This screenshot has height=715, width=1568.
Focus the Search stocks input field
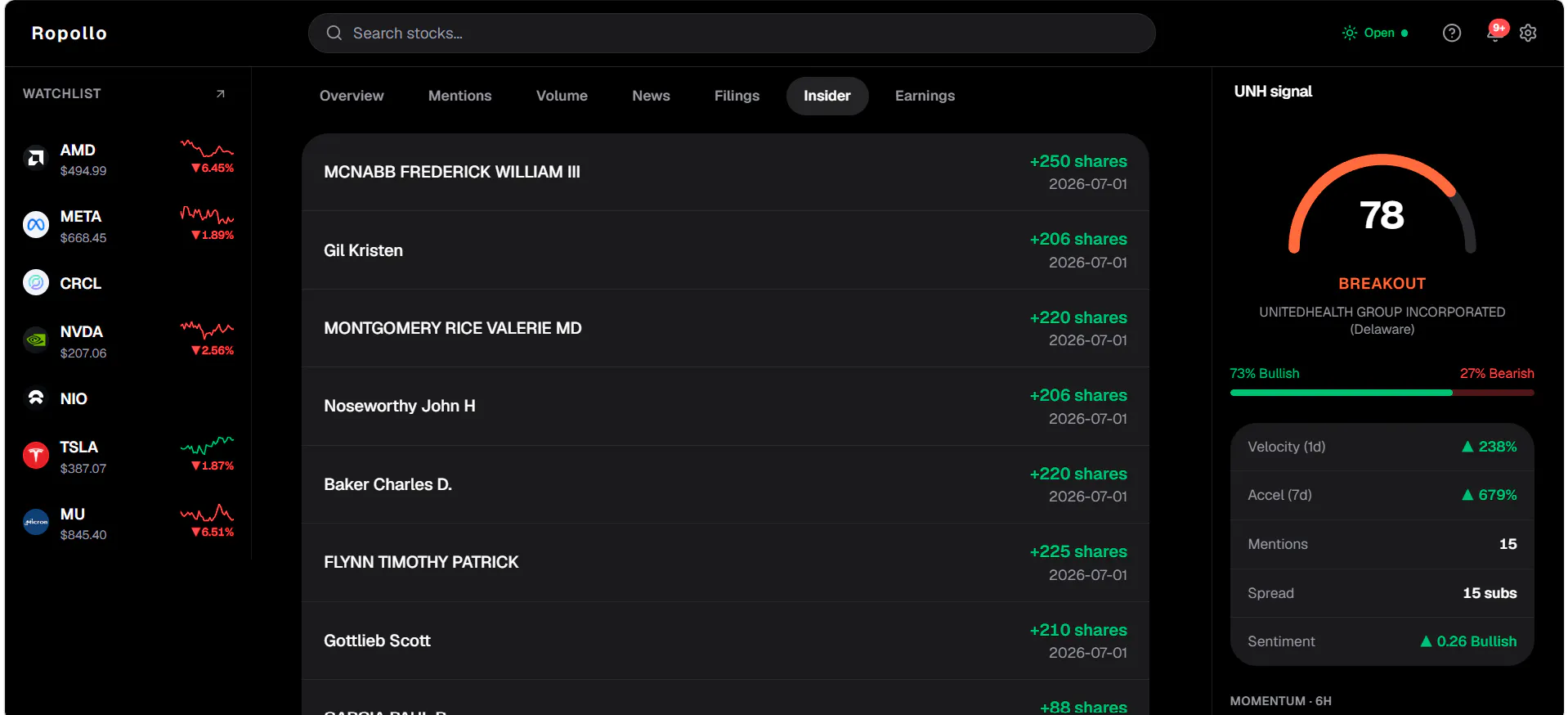[x=732, y=34]
